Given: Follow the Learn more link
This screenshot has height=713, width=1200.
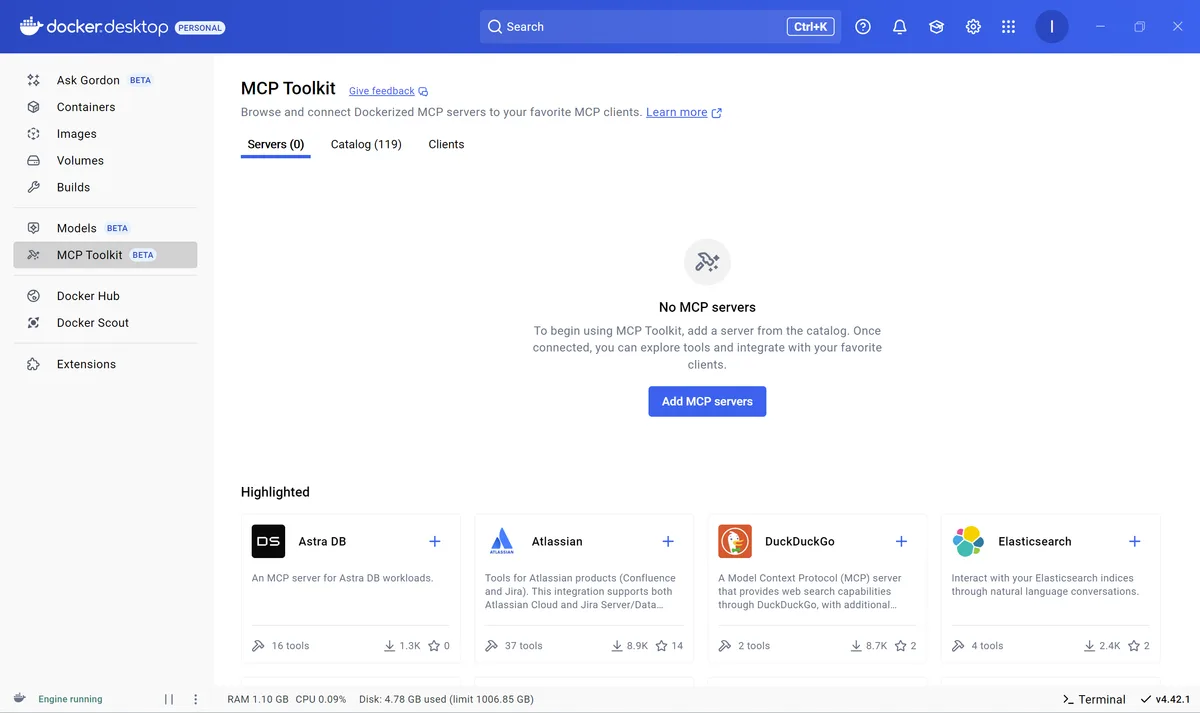Looking at the screenshot, I should (684, 112).
